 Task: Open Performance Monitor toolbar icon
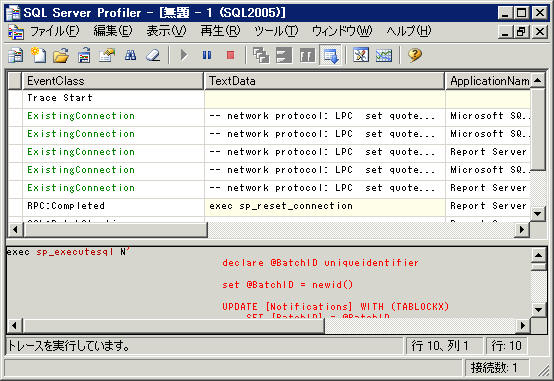[384, 55]
